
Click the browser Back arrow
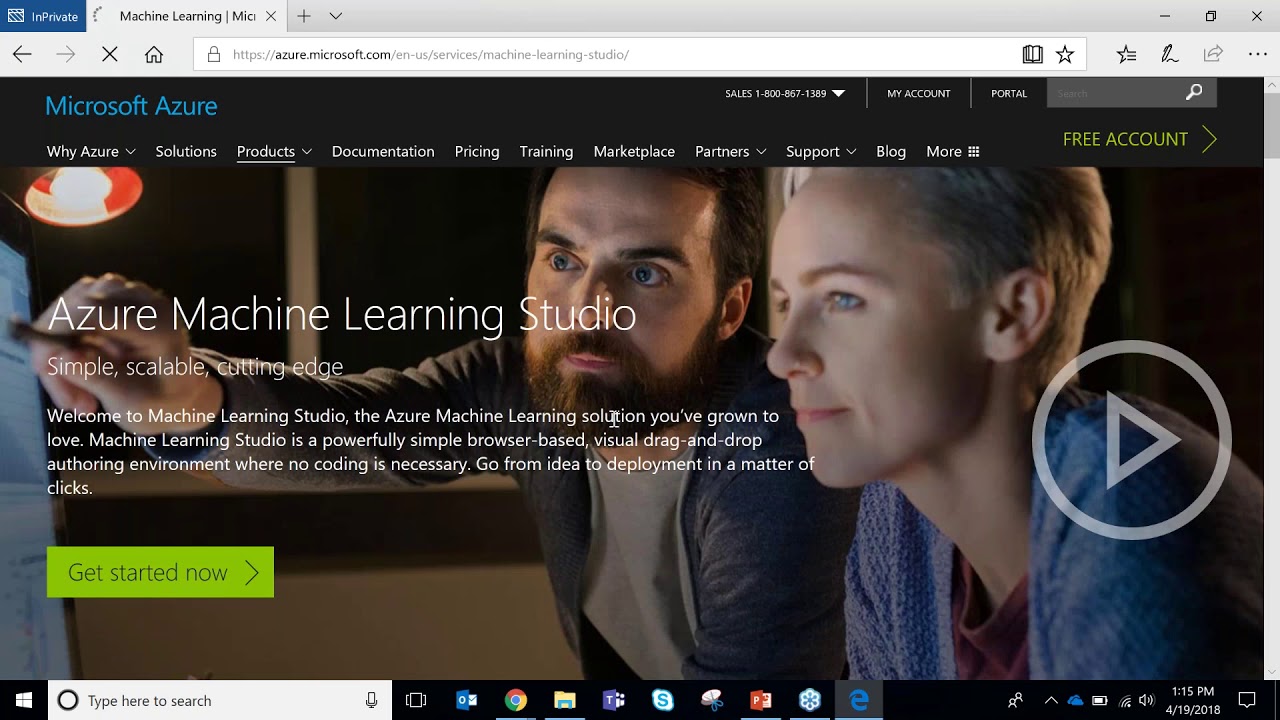click(22, 55)
